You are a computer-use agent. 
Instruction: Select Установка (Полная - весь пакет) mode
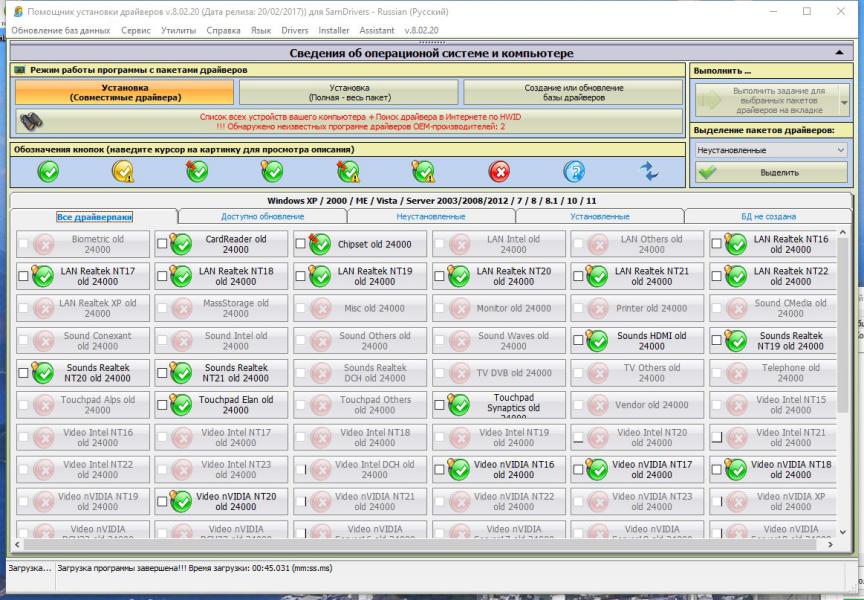coord(349,93)
